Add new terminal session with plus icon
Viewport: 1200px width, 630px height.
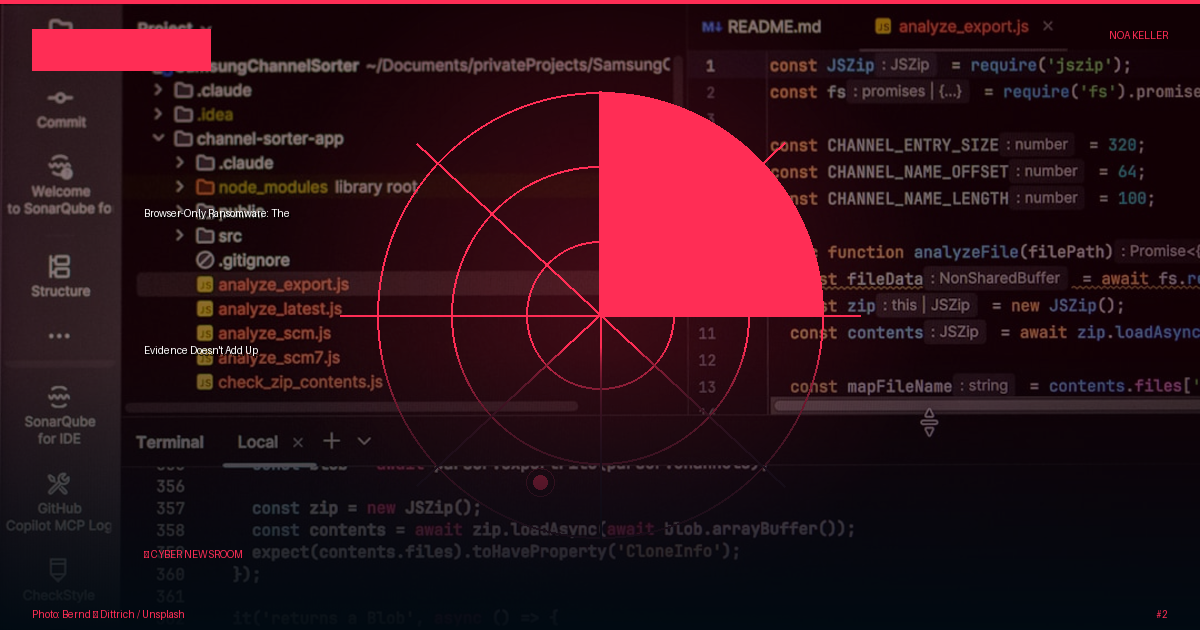click(x=332, y=441)
